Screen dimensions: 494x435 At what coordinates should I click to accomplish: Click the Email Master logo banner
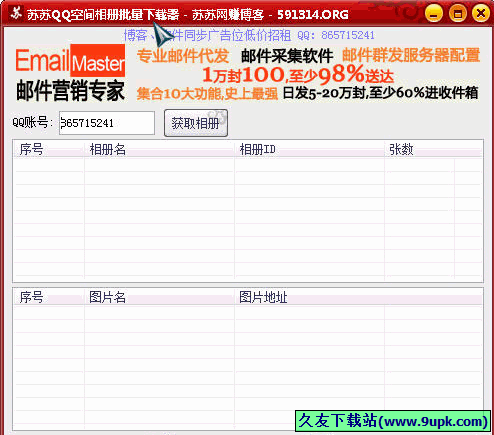point(70,72)
